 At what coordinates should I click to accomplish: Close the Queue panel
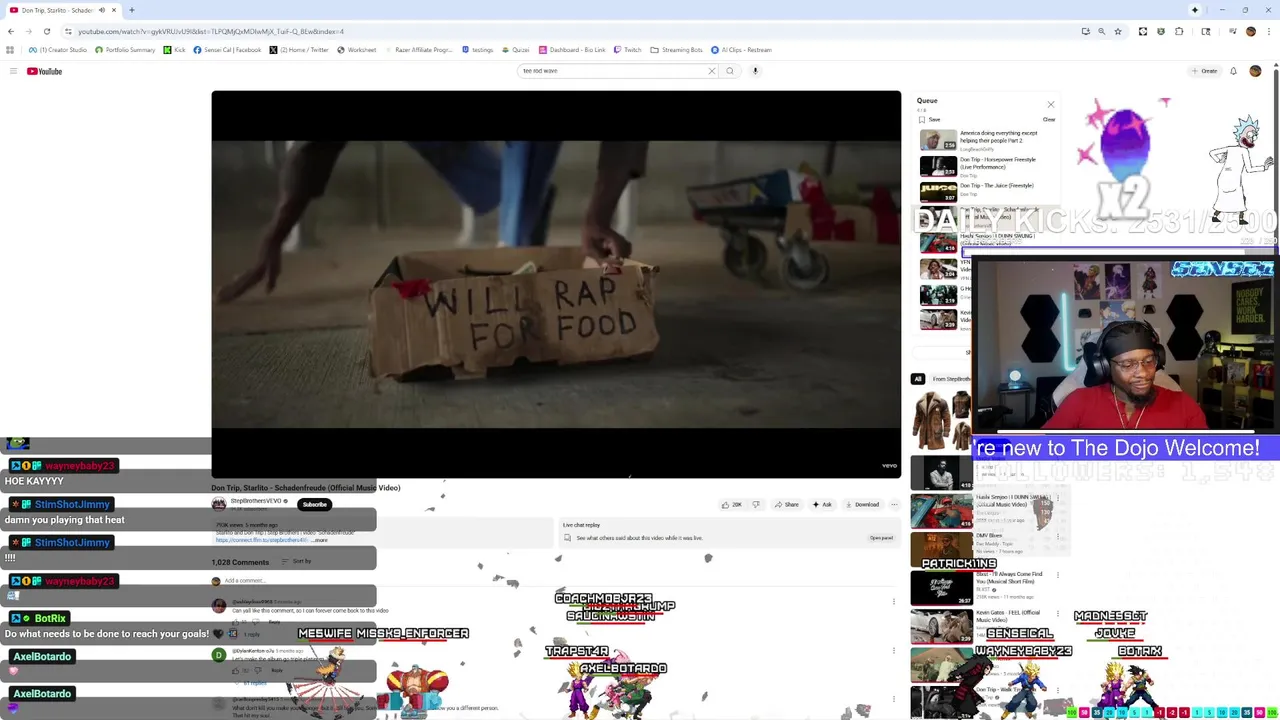[1050, 104]
